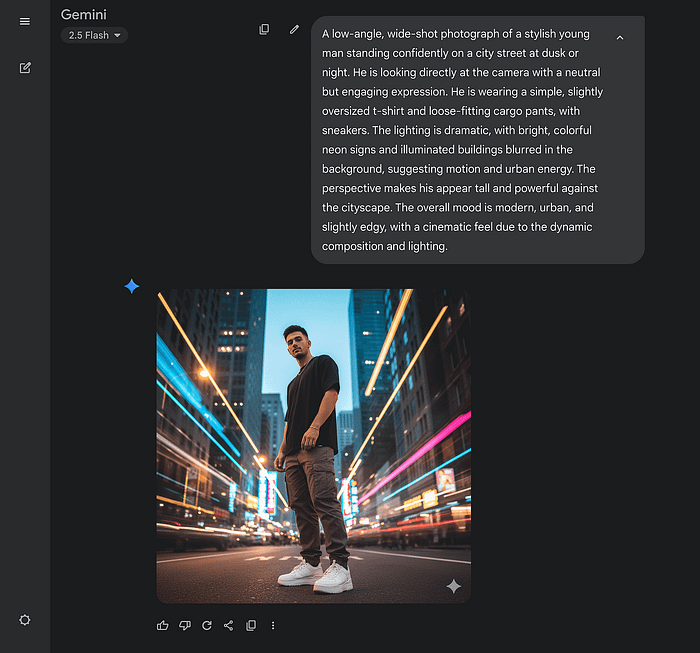The height and width of the screenshot is (653, 700).
Task: Mark the response with thumbs up
Action: pos(163,626)
